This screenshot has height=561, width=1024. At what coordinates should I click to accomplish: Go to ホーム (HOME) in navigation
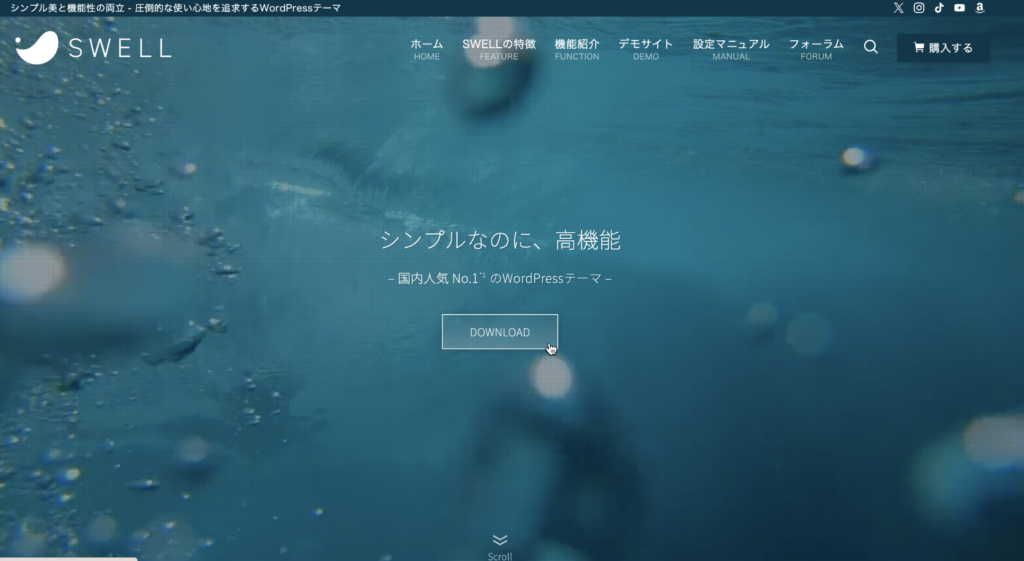[427, 49]
